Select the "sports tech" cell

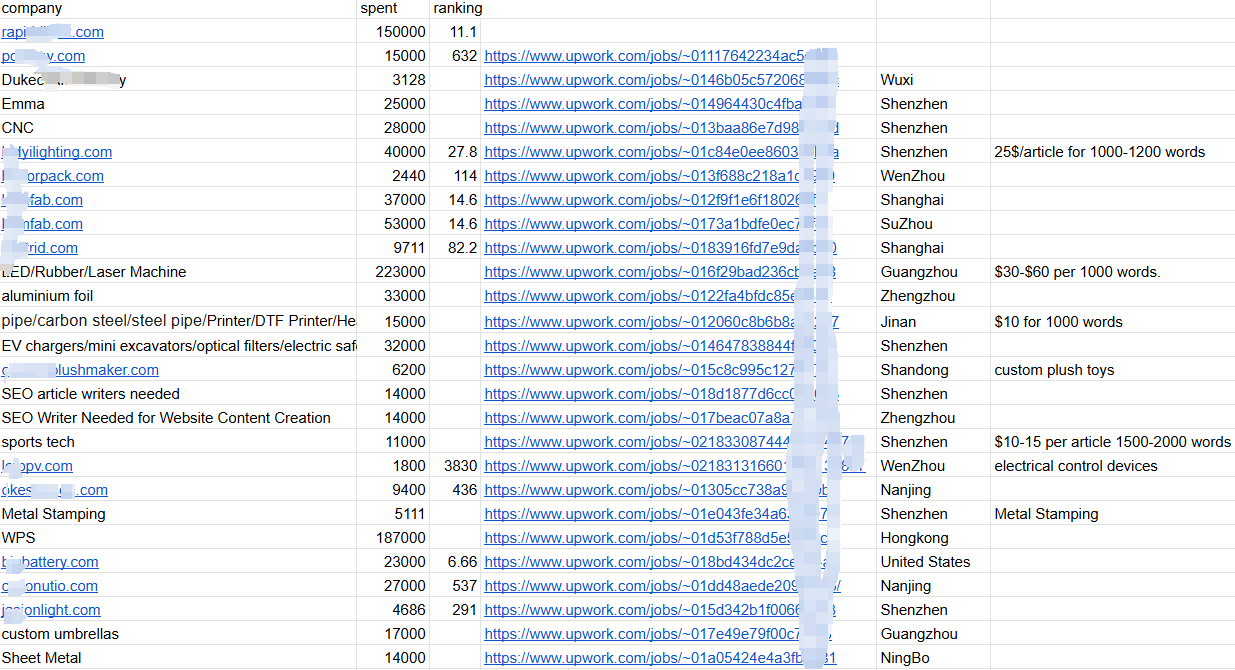(x=178, y=442)
